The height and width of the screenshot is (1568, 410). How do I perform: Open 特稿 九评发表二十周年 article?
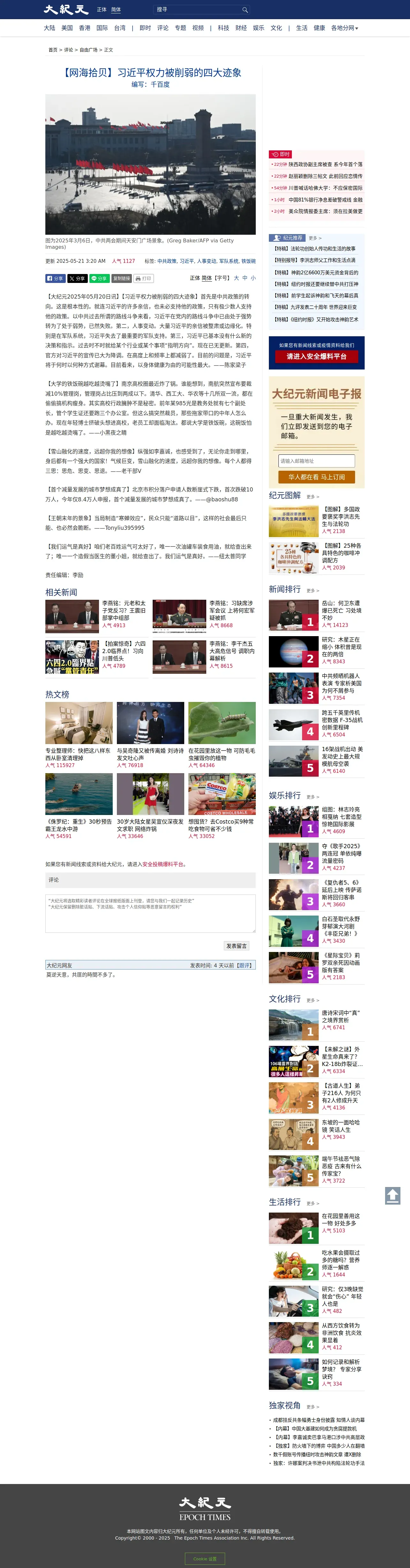tap(315, 308)
